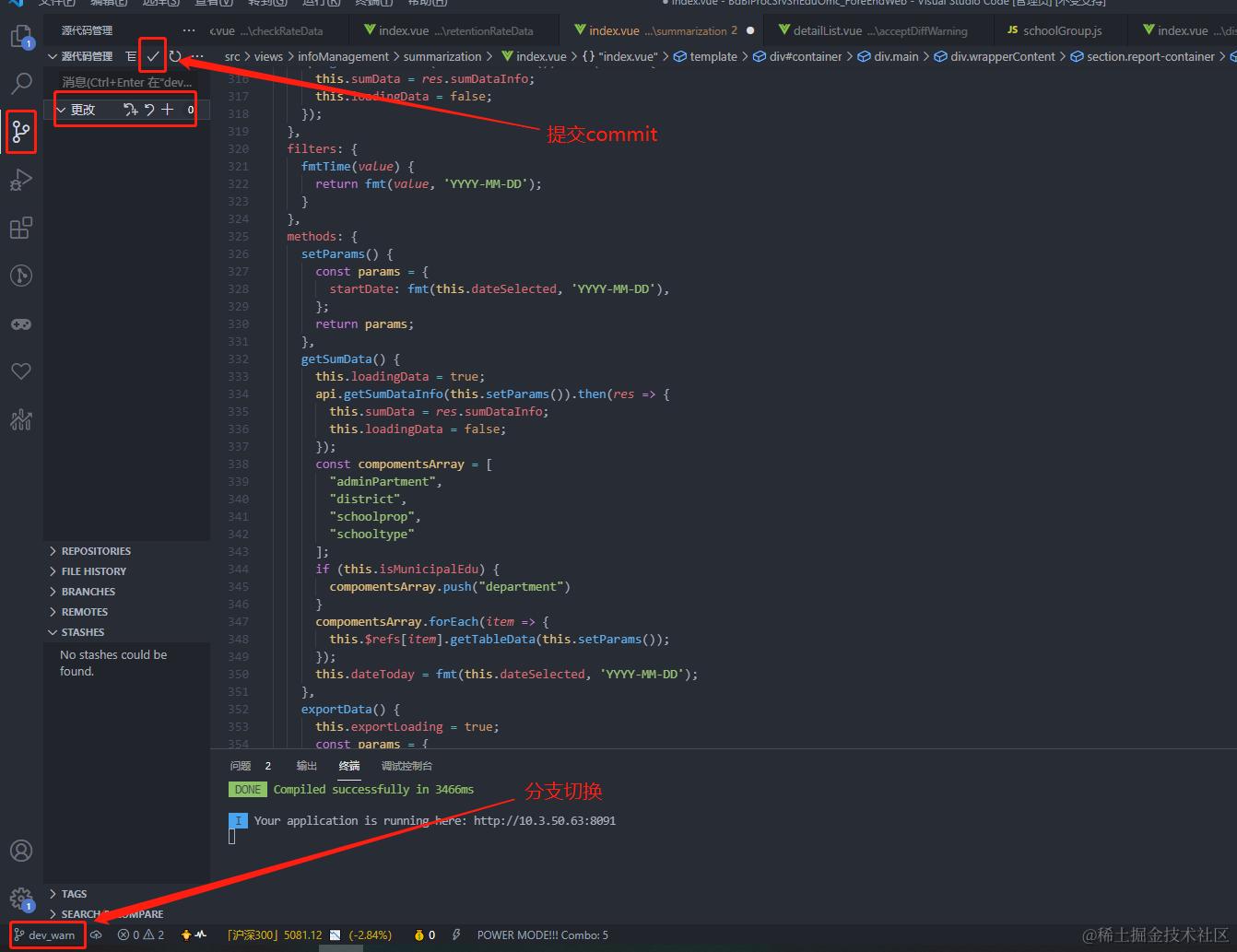Switch to the detailList.vue tab
Image resolution: width=1237 pixels, height=952 pixels.
tap(879, 30)
